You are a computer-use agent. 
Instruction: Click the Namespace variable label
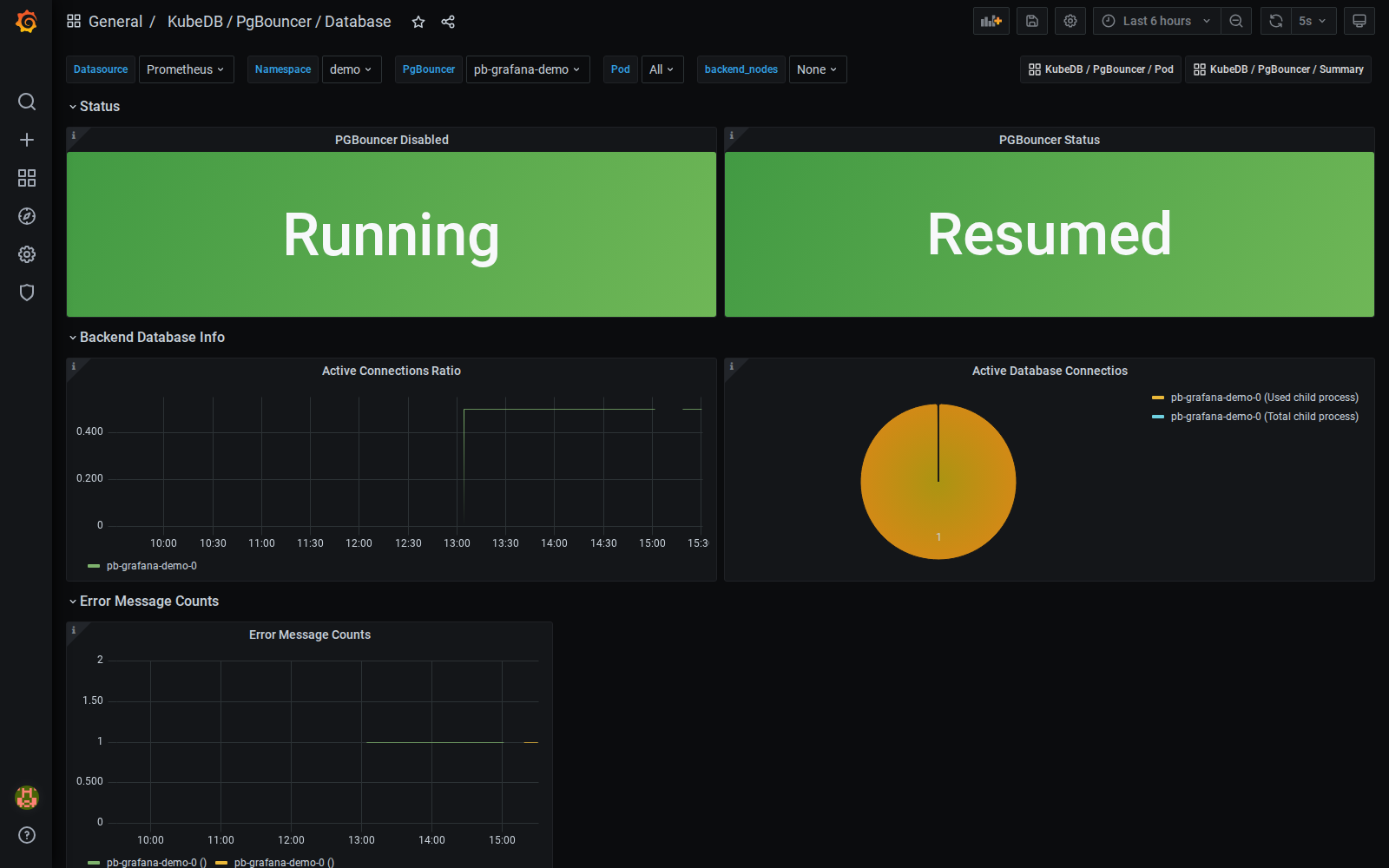[x=283, y=69]
